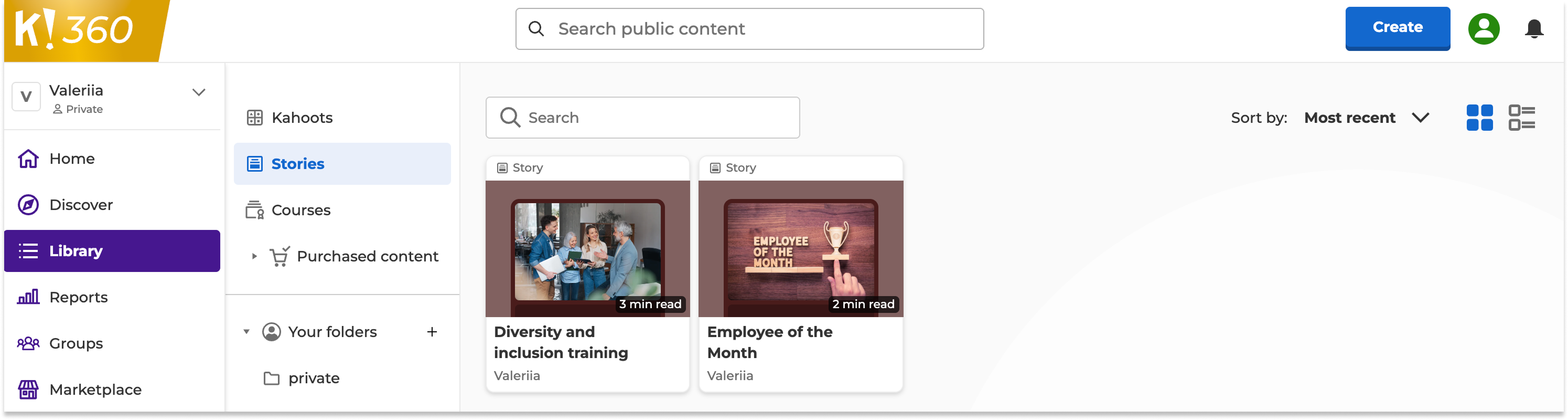The image size is (1568, 420).
Task: Switch to grid view layout
Action: (x=1479, y=118)
